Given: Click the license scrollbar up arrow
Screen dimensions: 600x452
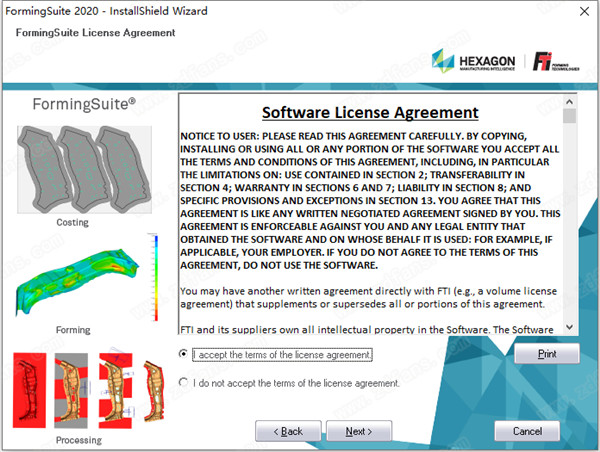Looking at the screenshot, I should (569, 102).
